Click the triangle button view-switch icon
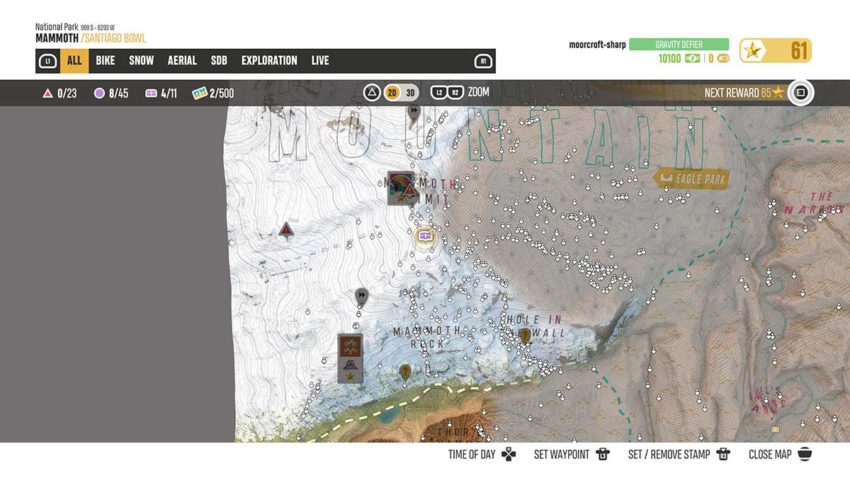 [x=371, y=93]
